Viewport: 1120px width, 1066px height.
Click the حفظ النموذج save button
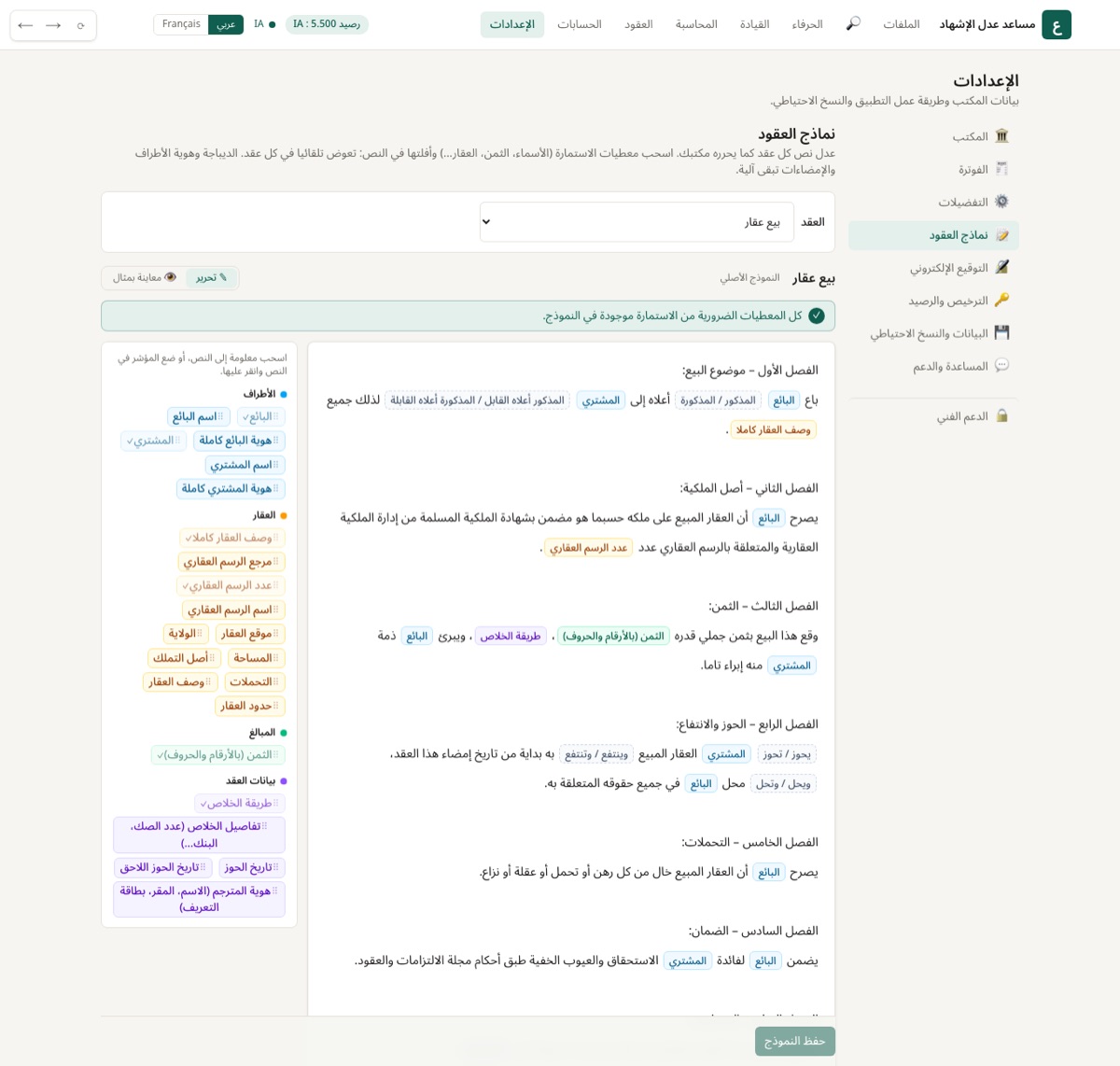coord(795,1041)
